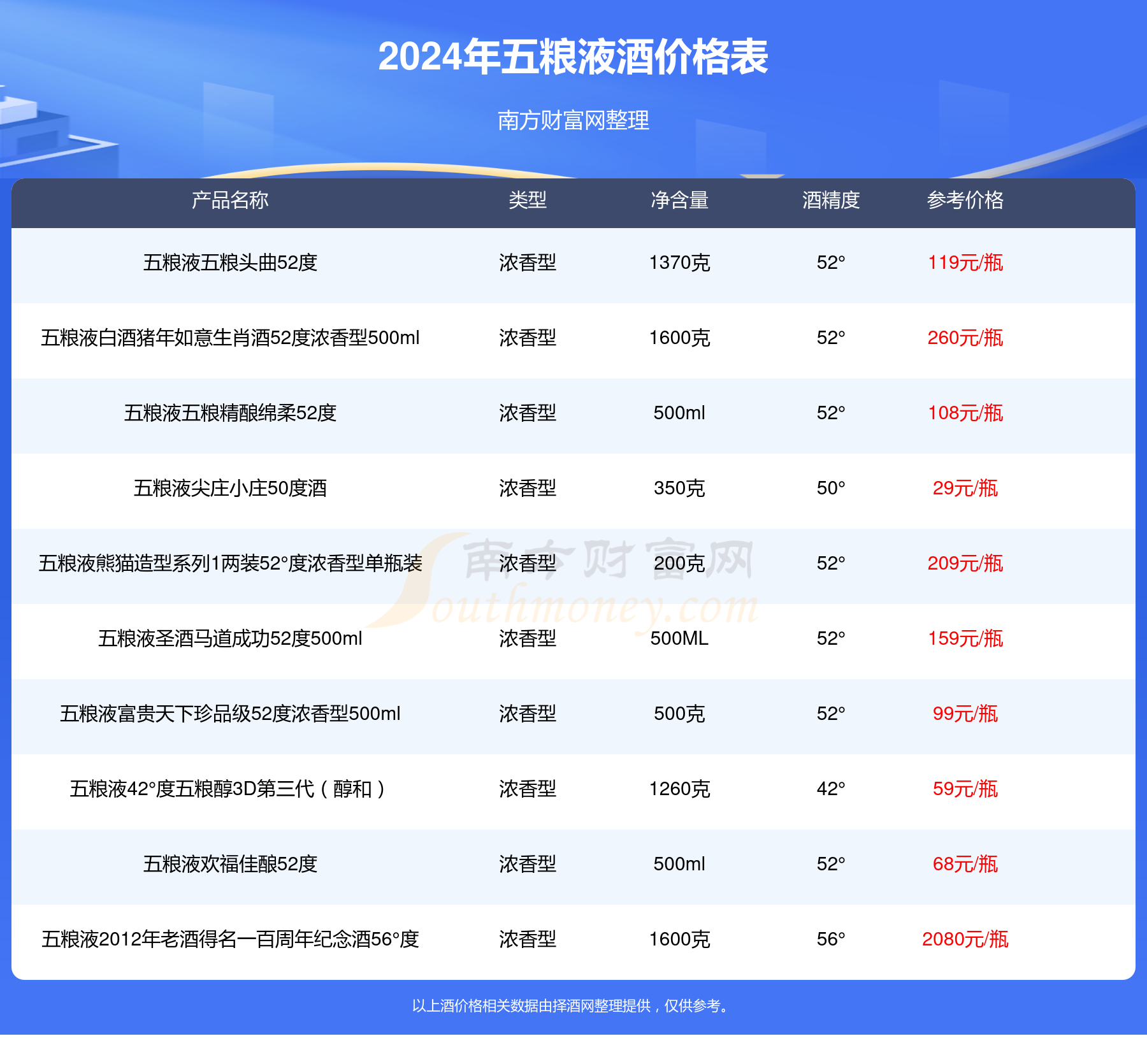Click the footer note 以上酒价格相关数据由择酒网整理提供
The width and height of the screenshot is (1147, 1064).
(x=531, y=1006)
